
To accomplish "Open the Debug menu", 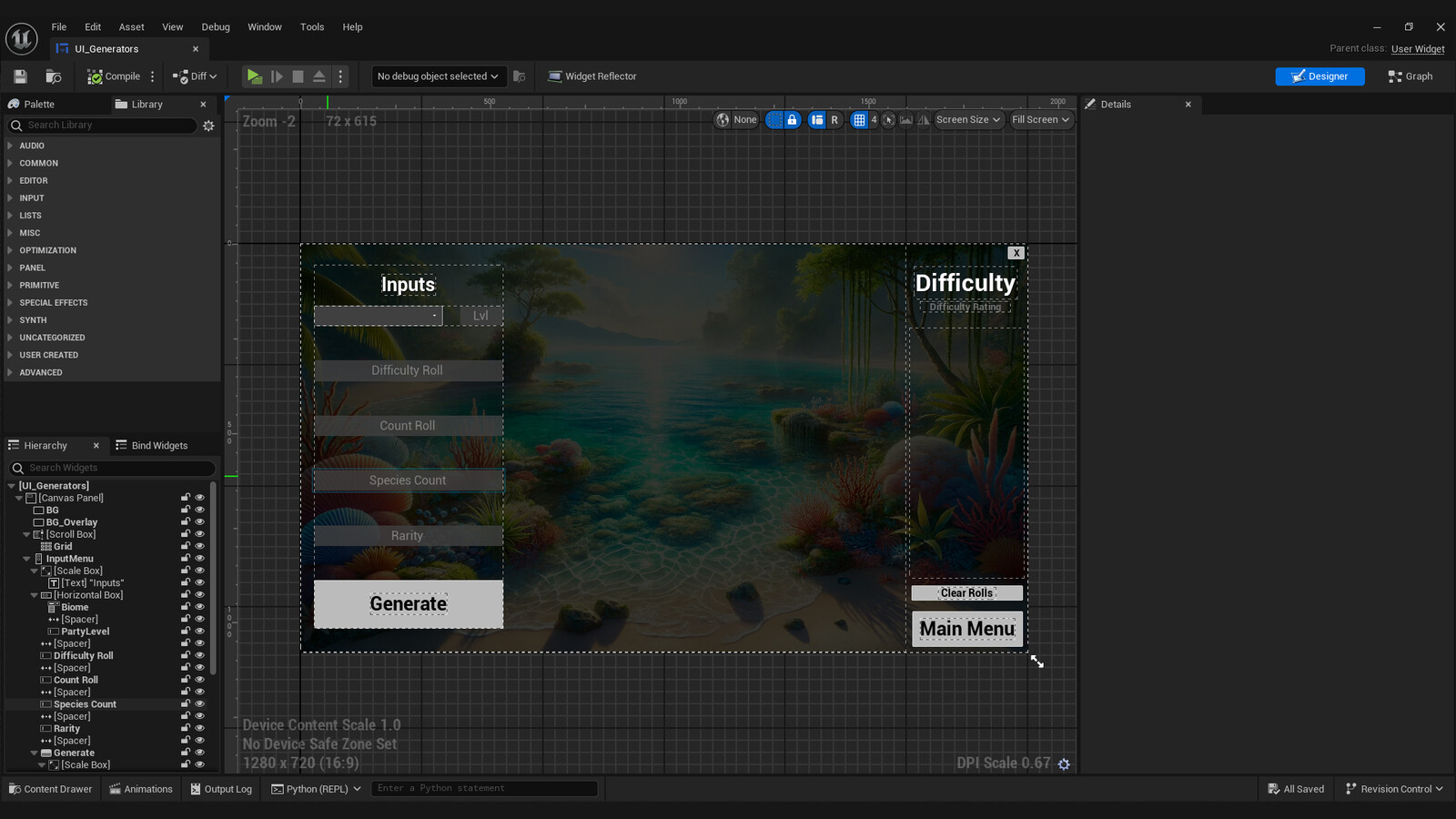I will [x=216, y=27].
